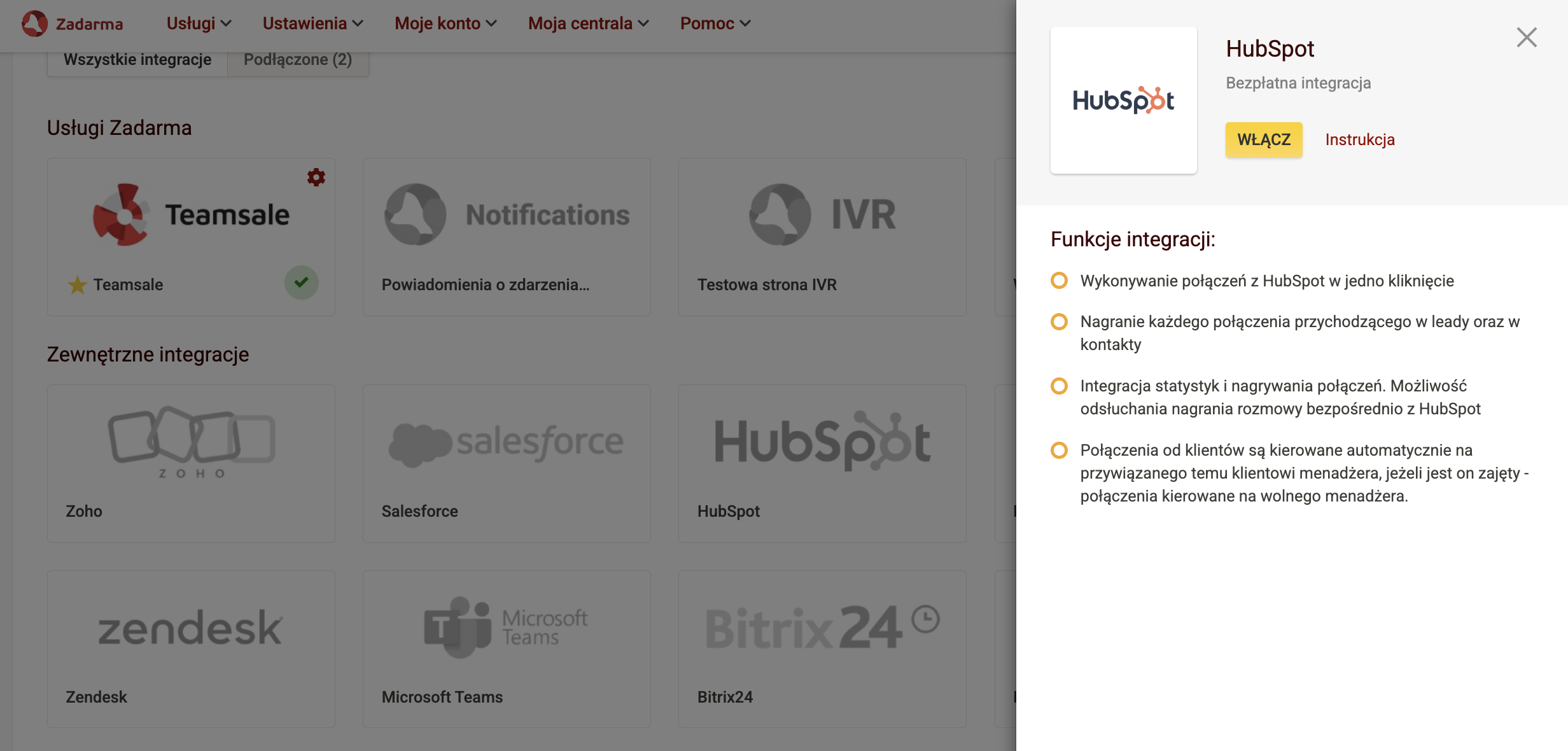Image resolution: width=1568 pixels, height=751 pixels.
Task: Open the IVR test page card
Action: coord(822,237)
